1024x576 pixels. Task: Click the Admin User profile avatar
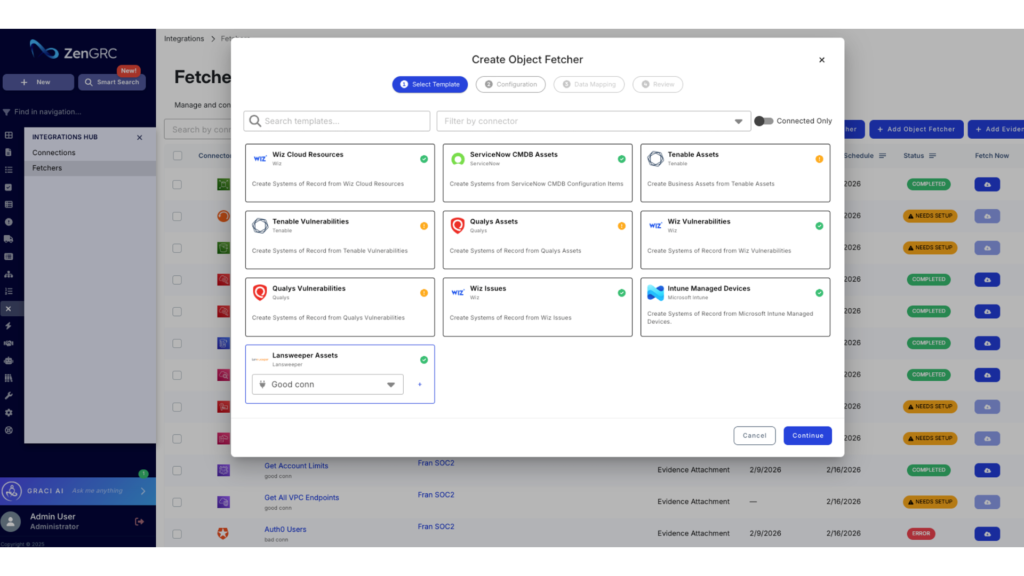tap(11, 521)
